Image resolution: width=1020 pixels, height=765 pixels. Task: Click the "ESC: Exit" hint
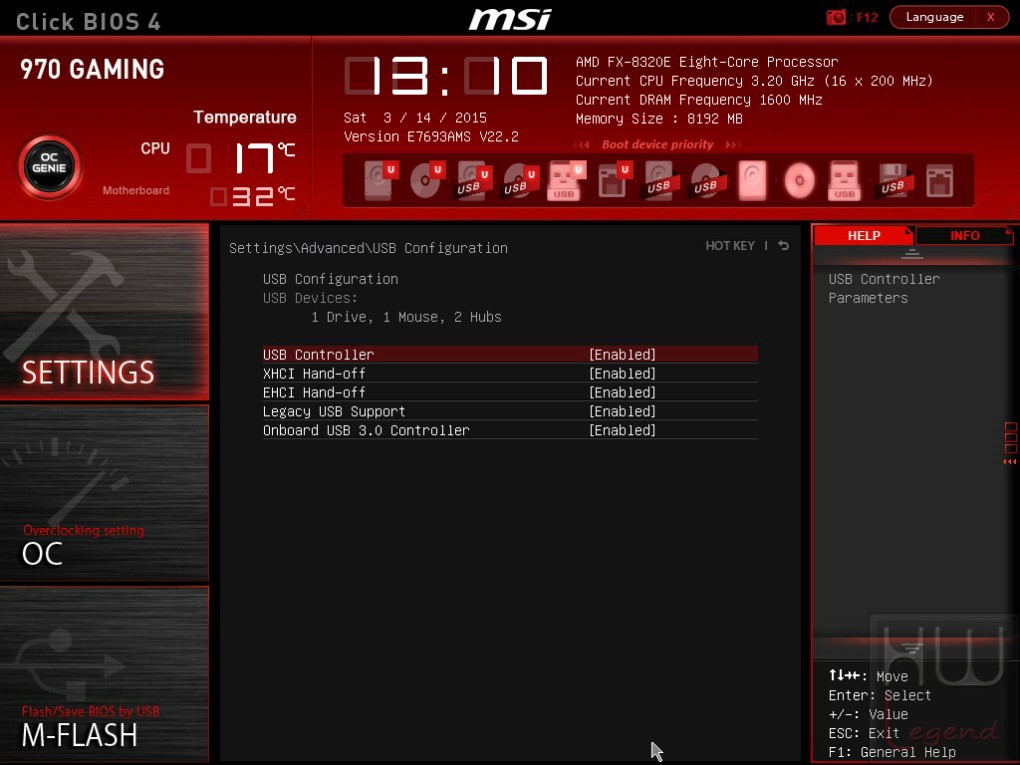coord(864,733)
